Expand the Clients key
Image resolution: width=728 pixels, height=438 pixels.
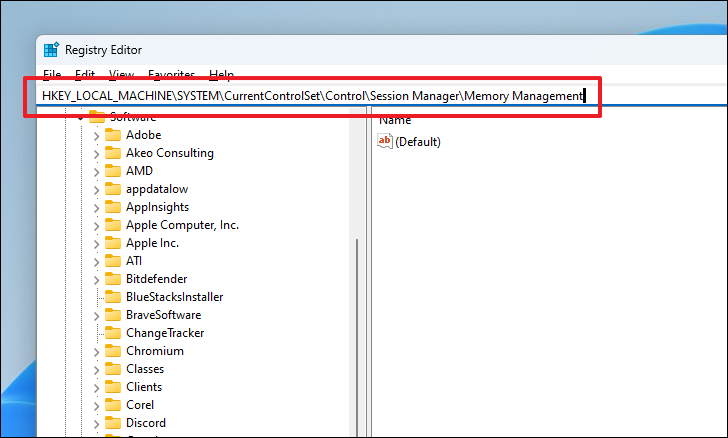tap(96, 388)
